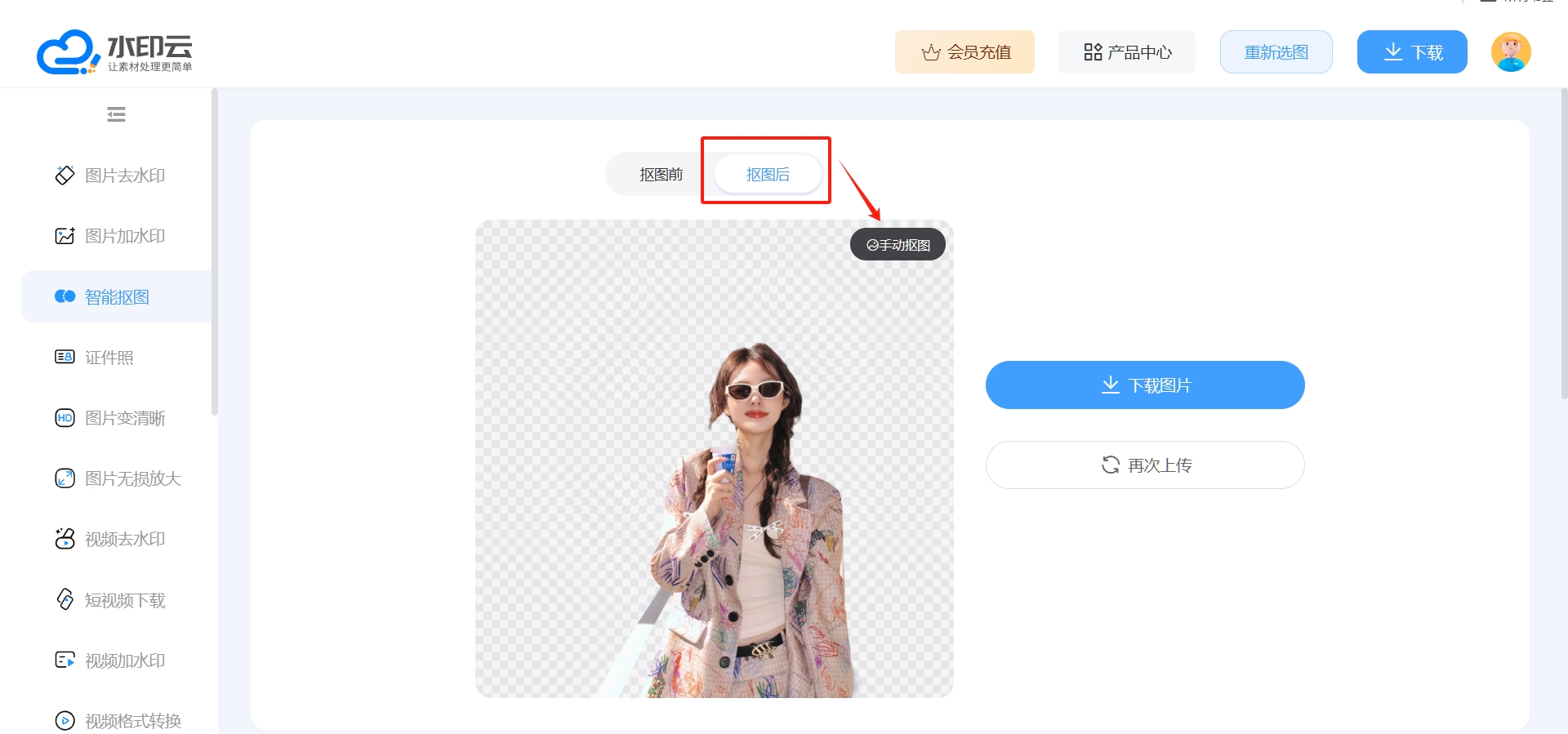Viewport: 1568px width, 734px height.
Task: Click the 图片无损放大 enlarge icon
Action: [65, 478]
